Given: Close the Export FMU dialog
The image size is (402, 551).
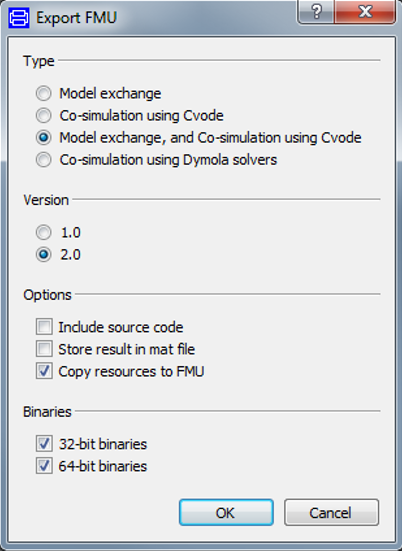Looking at the screenshot, I should coord(365,12).
